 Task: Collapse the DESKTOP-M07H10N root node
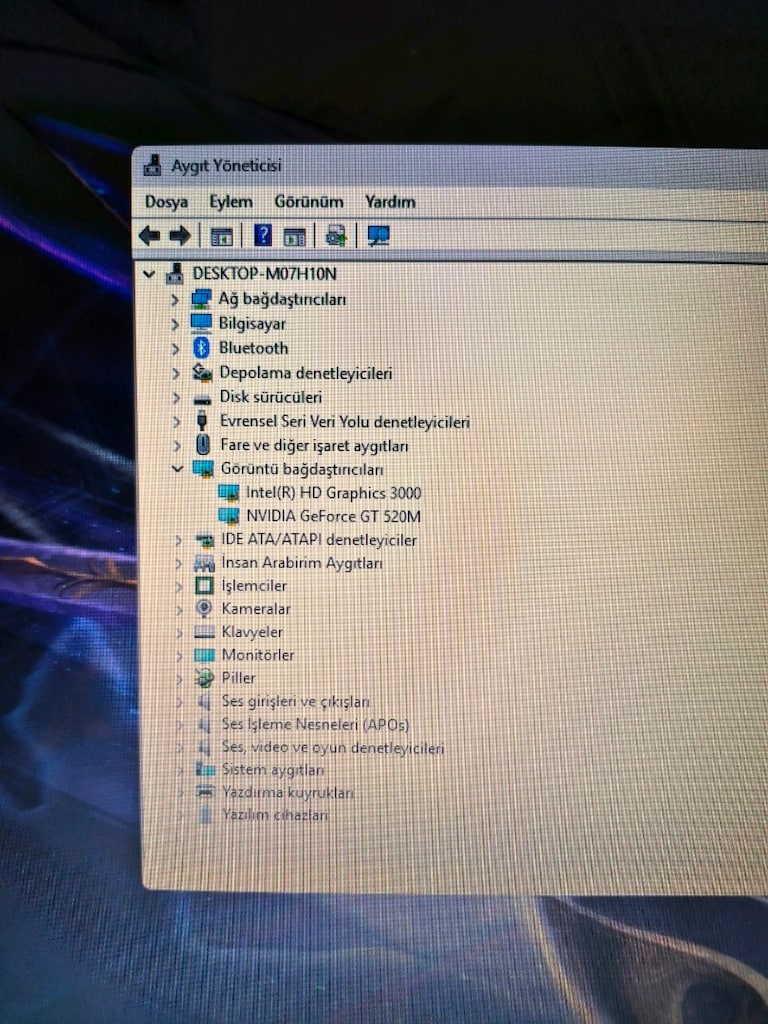[150, 274]
